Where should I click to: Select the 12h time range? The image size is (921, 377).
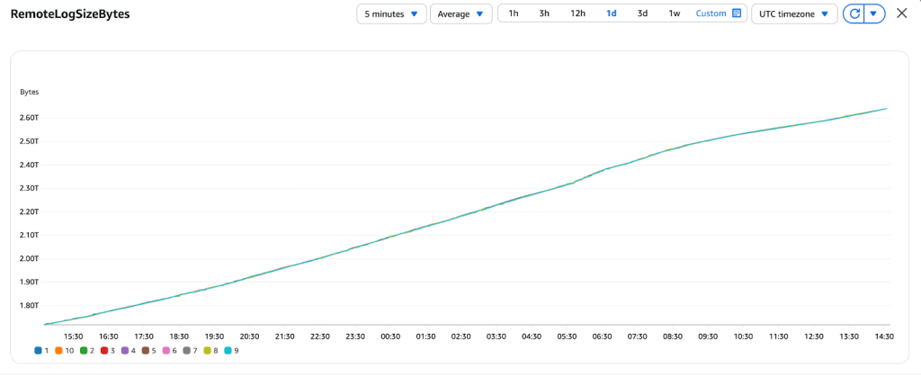coord(578,14)
